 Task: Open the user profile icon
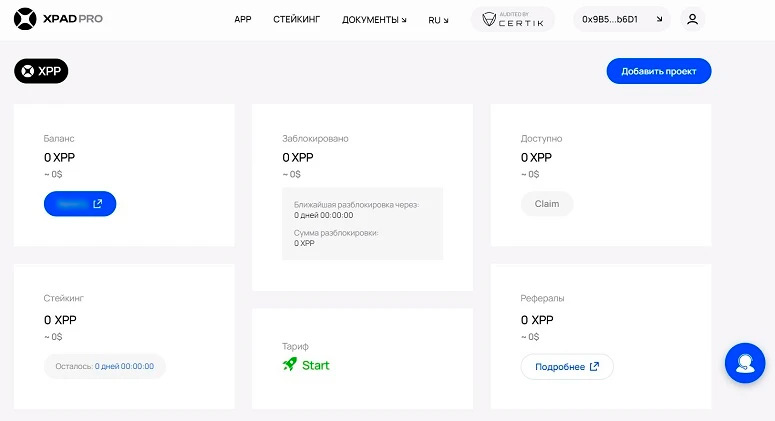coord(691,19)
